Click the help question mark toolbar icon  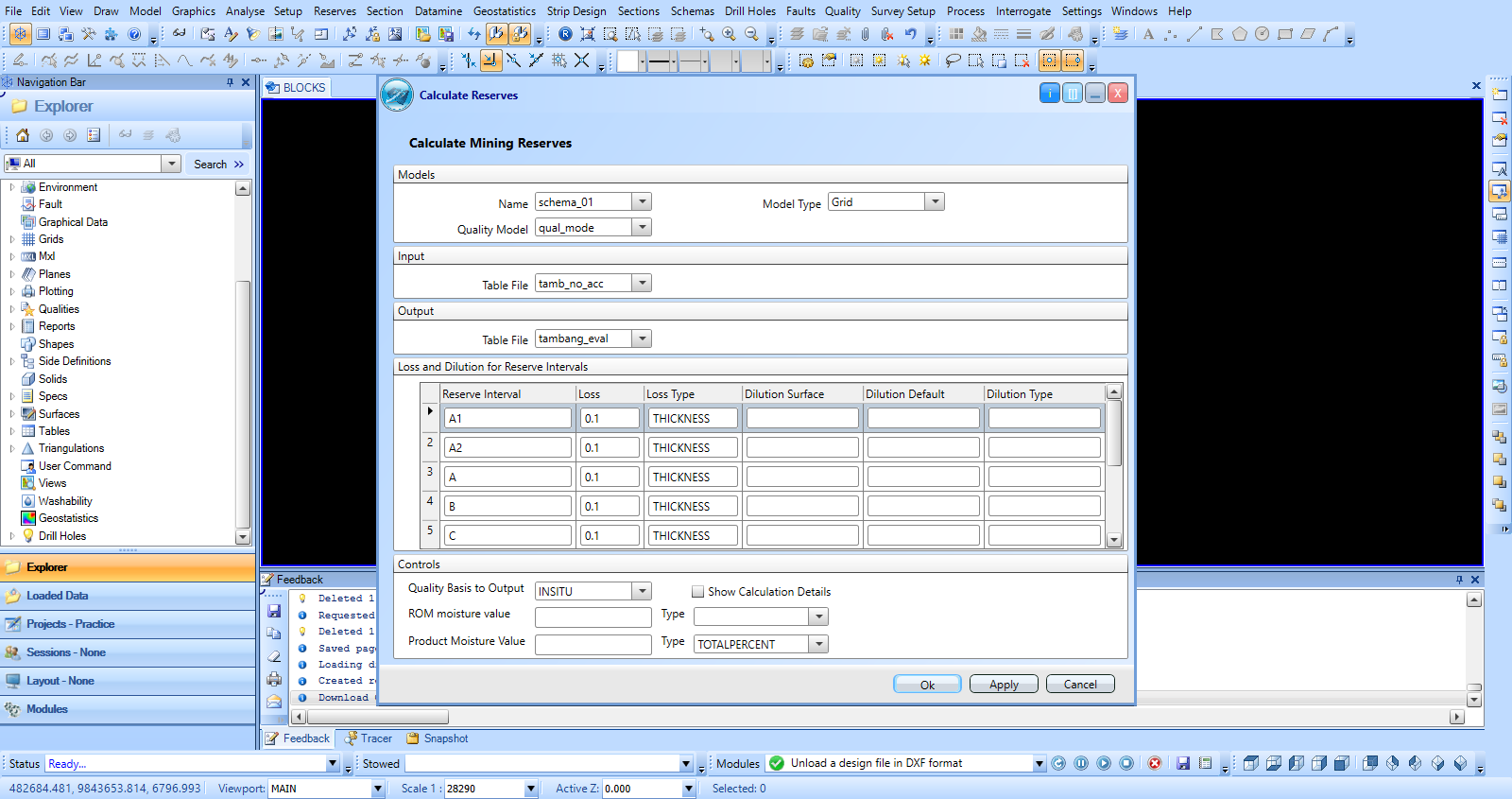(134, 34)
